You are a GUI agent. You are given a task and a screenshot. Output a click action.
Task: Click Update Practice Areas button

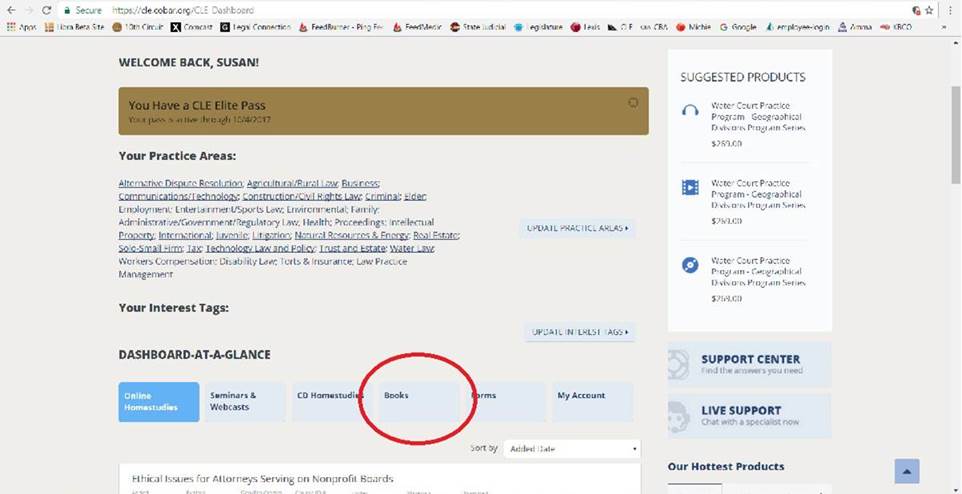(x=577, y=228)
